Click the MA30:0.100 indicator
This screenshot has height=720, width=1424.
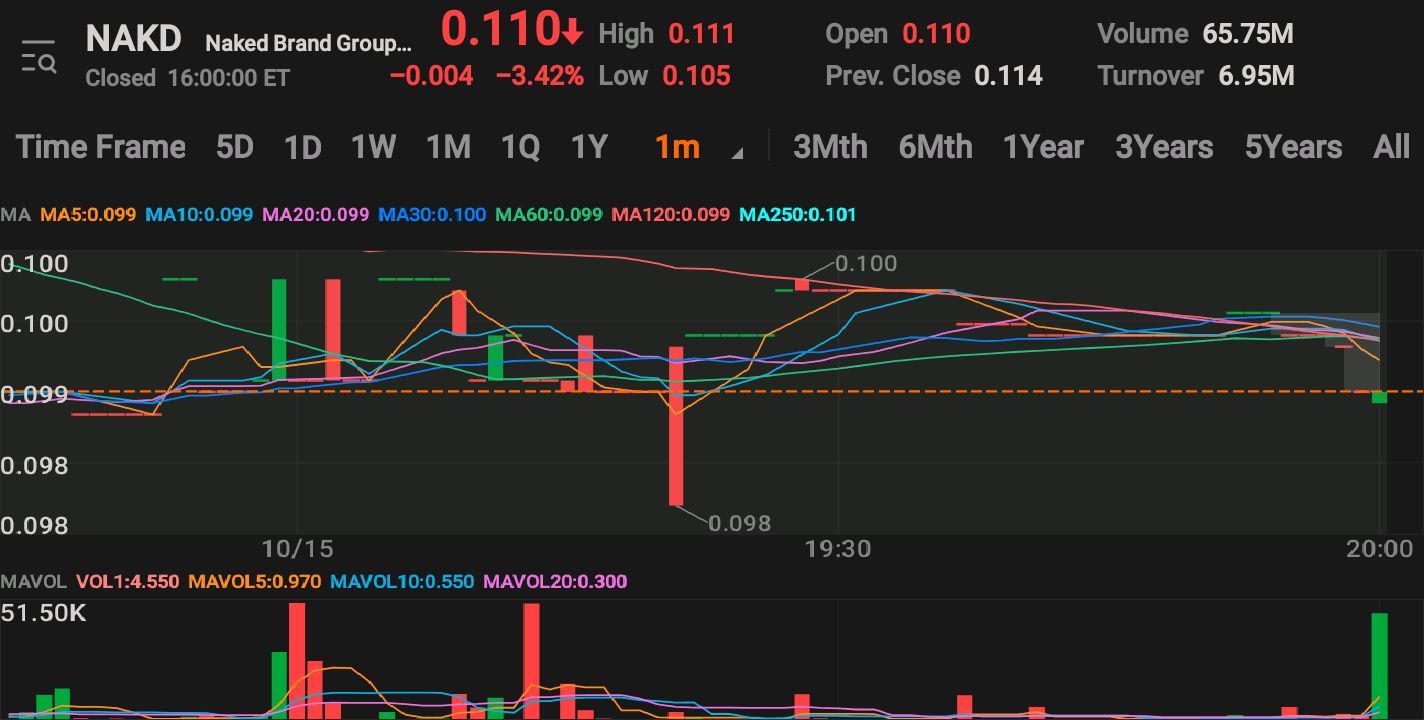point(432,214)
